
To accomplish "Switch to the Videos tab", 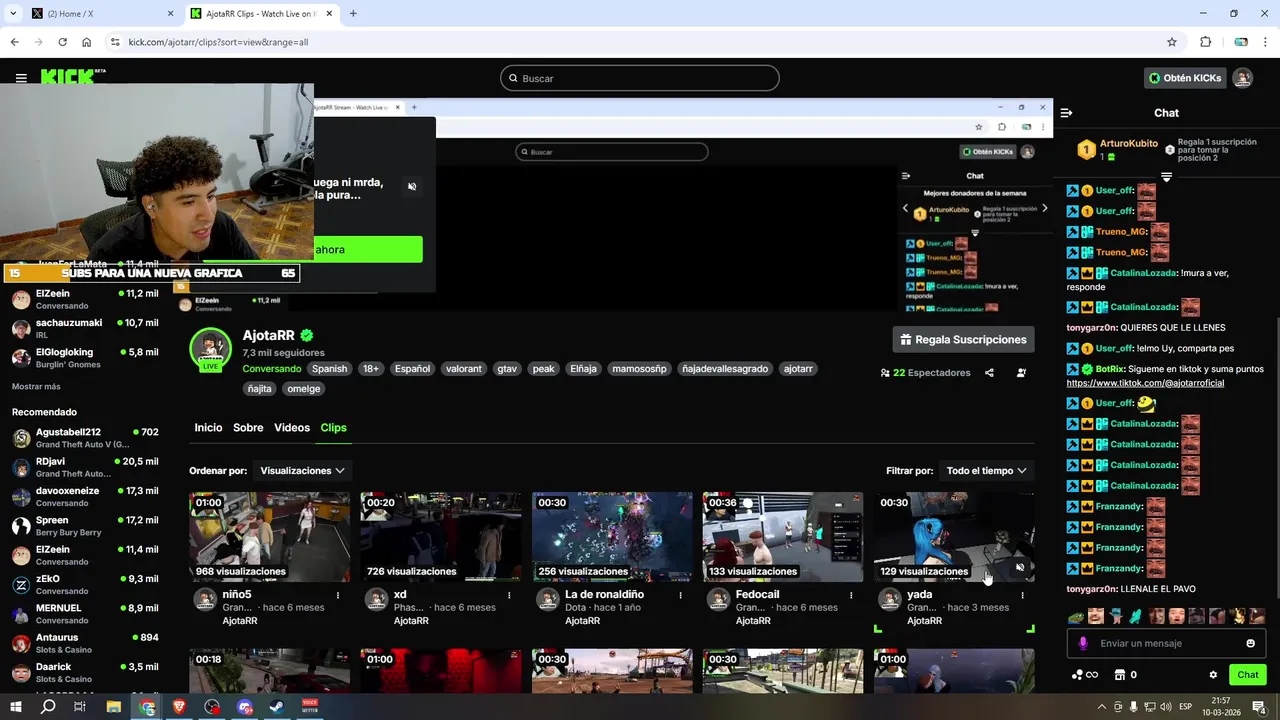I will click(292, 428).
